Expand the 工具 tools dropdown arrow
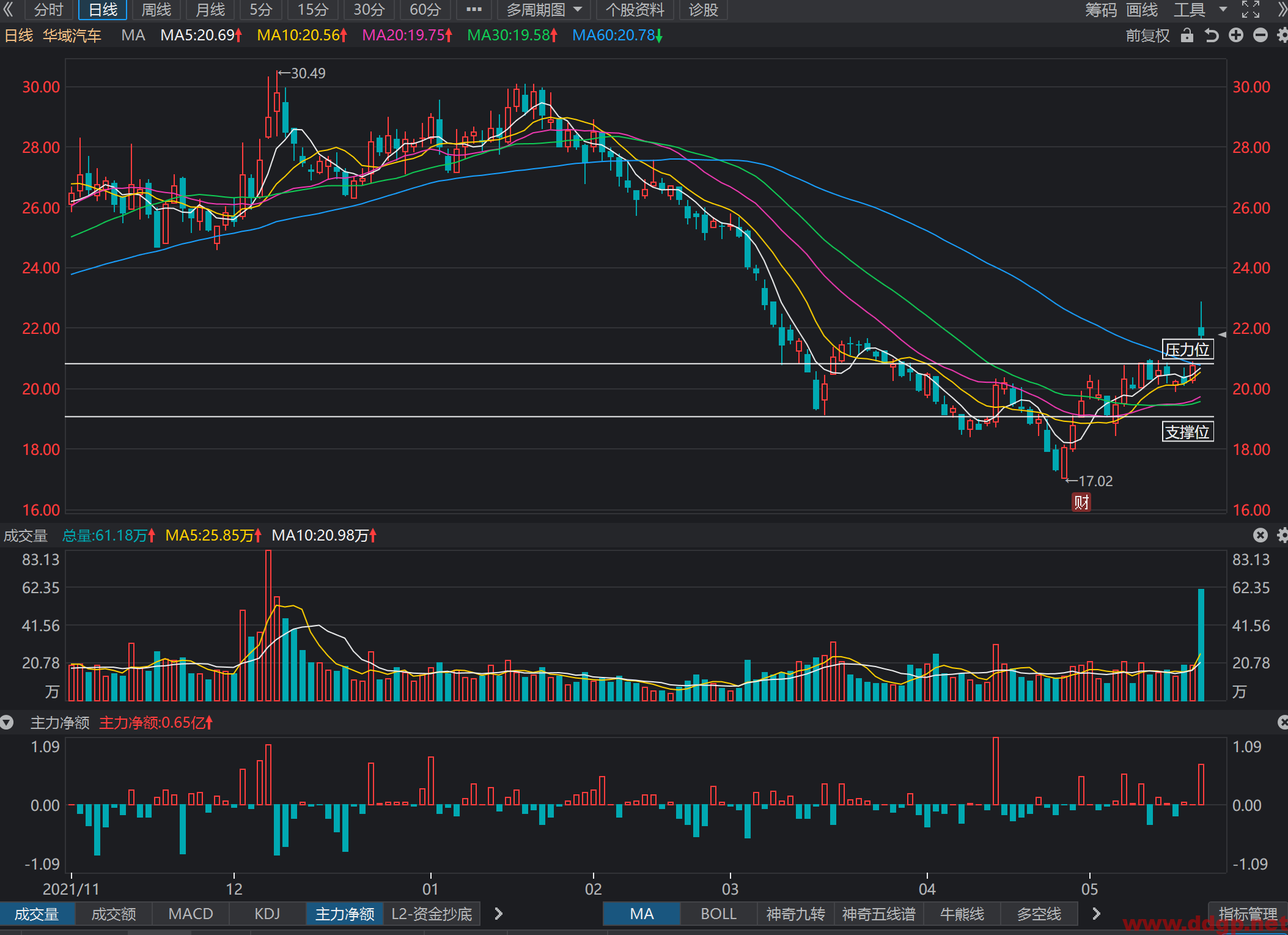The height and width of the screenshot is (935, 1288). point(1223,9)
